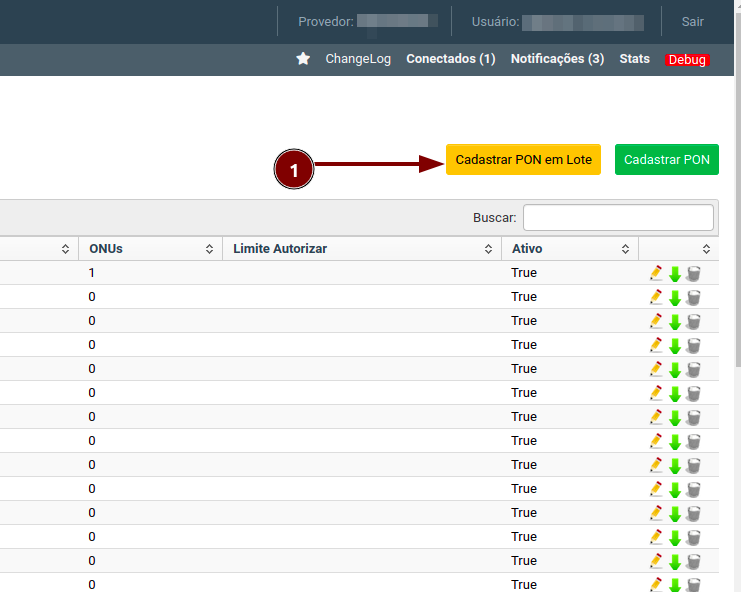Focus the Buscar search input field

618,217
